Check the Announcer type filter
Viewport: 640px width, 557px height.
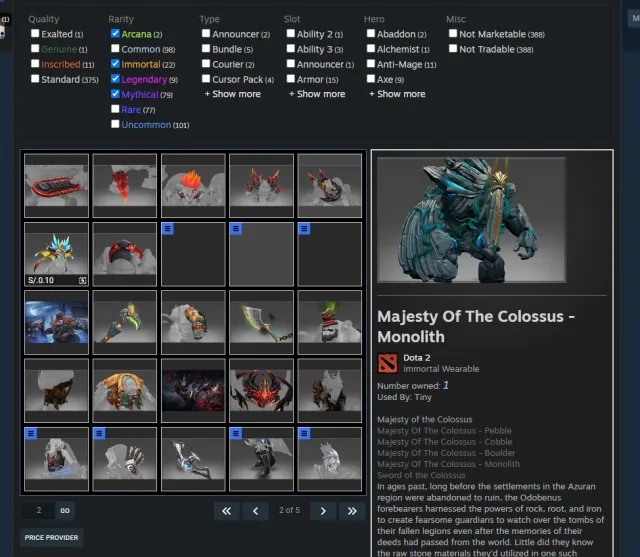pyautogui.click(x=206, y=33)
